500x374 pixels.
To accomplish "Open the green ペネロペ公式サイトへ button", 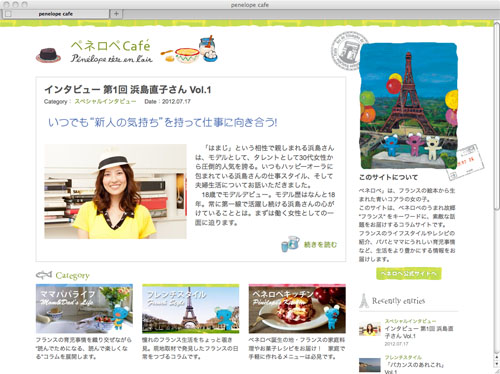I will click(x=409, y=274).
